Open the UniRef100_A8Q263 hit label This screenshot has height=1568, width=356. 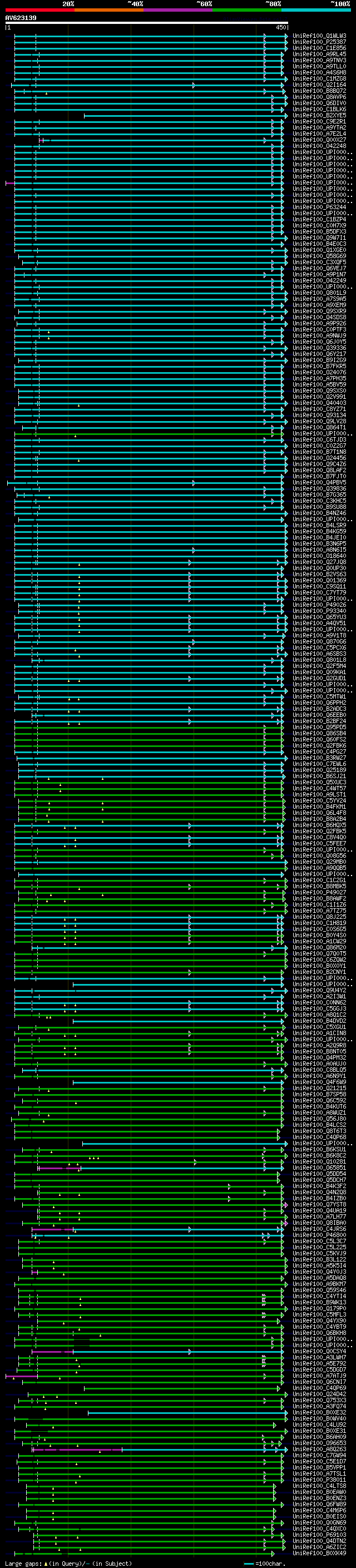click(319, 1450)
